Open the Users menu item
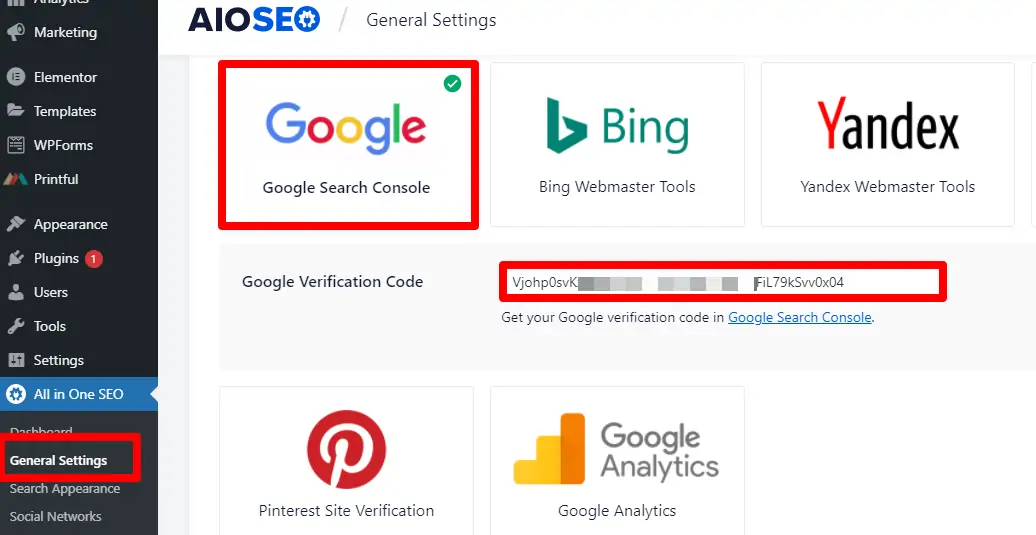This screenshot has width=1036, height=535. coord(50,292)
